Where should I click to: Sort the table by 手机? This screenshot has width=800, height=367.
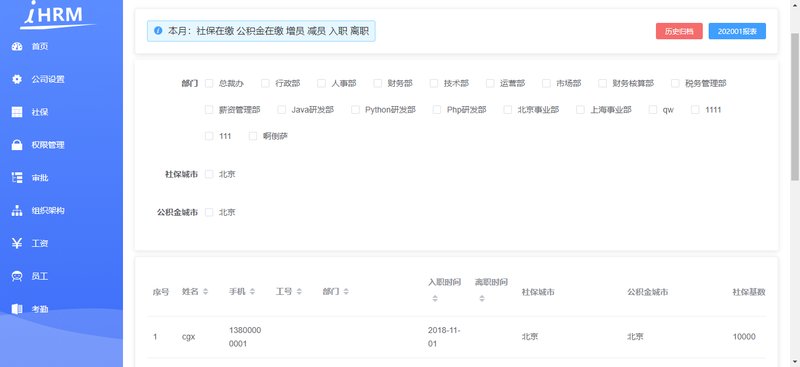252,291
